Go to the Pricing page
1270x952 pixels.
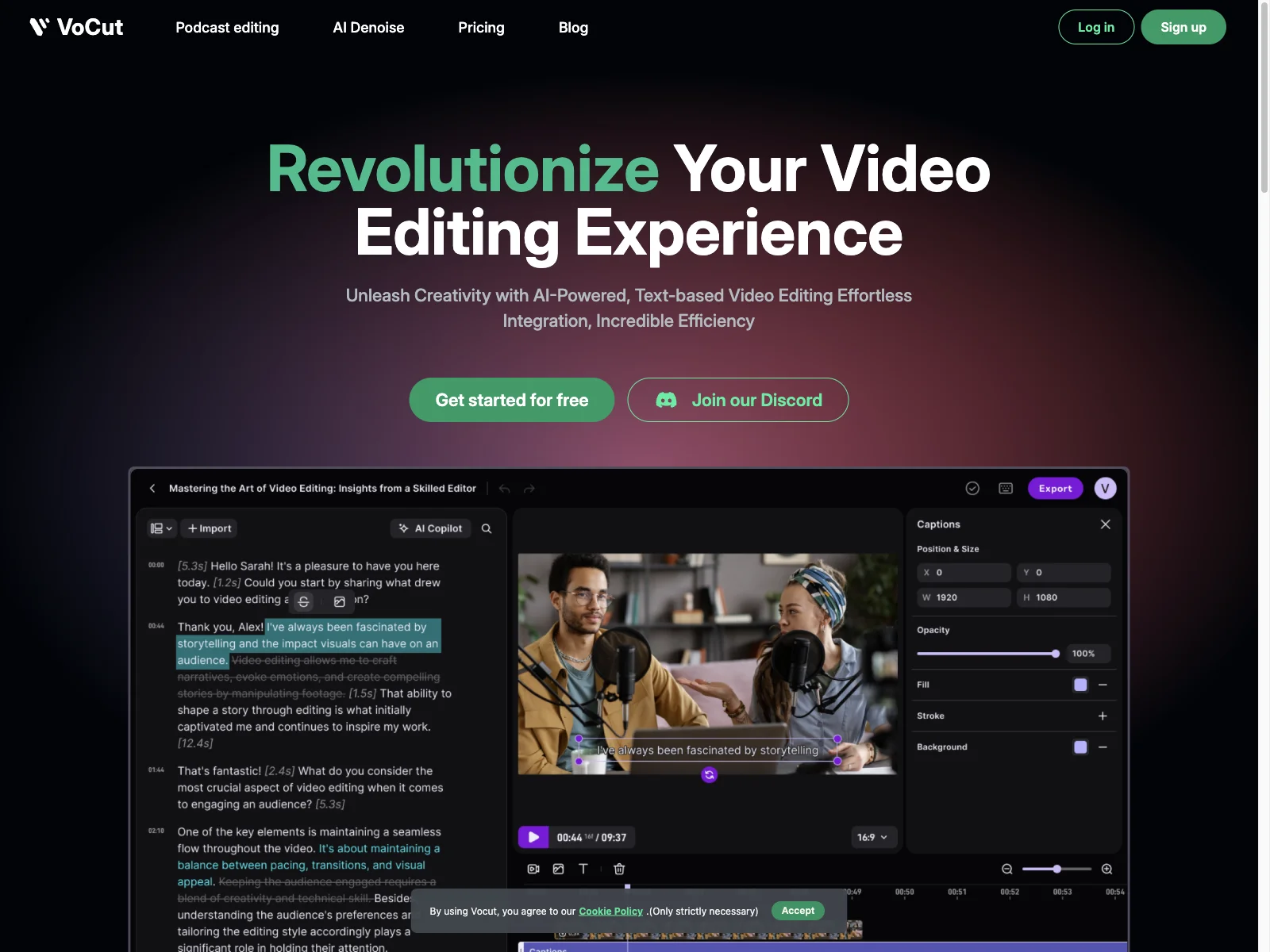click(x=481, y=28)
